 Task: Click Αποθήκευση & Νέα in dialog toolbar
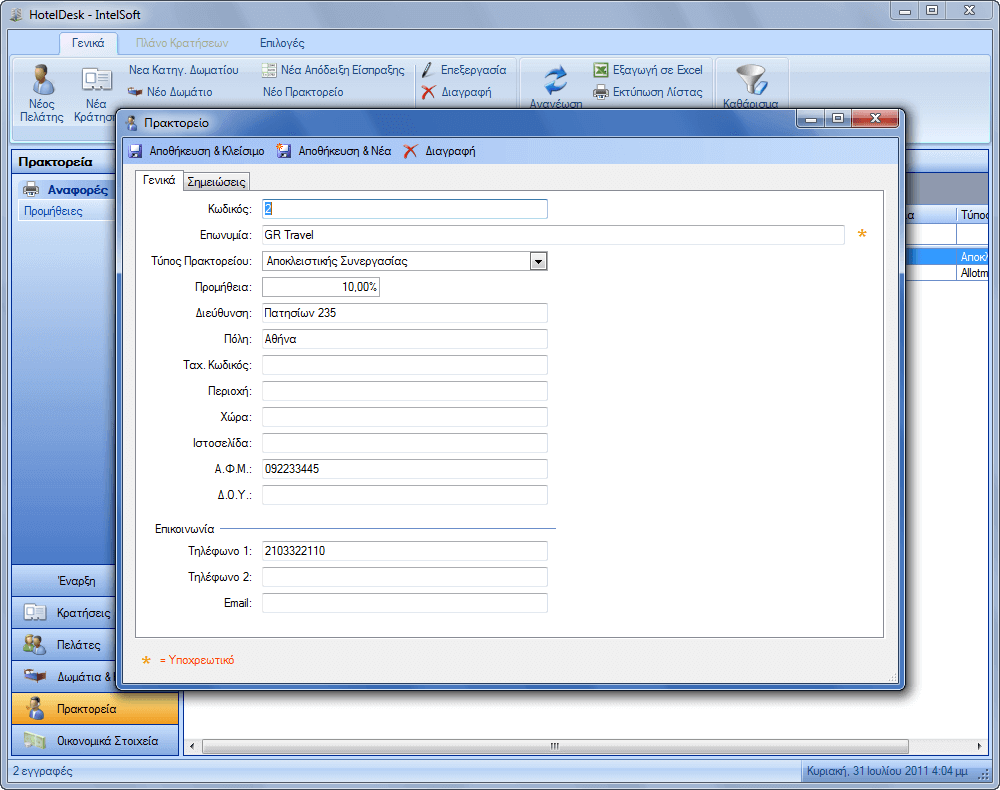coord(334,152)
